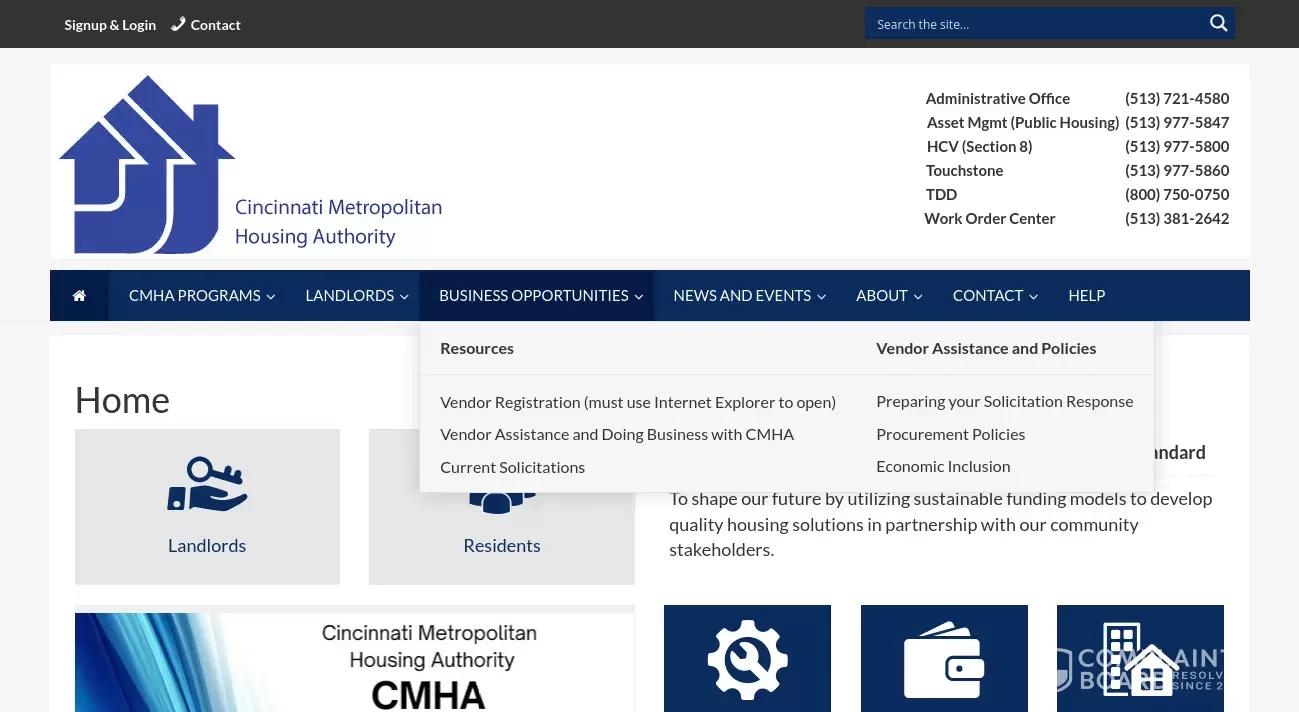Click the Economic Inclusion link
Screen dimensions: 1299x712
(x=943, y=466)
